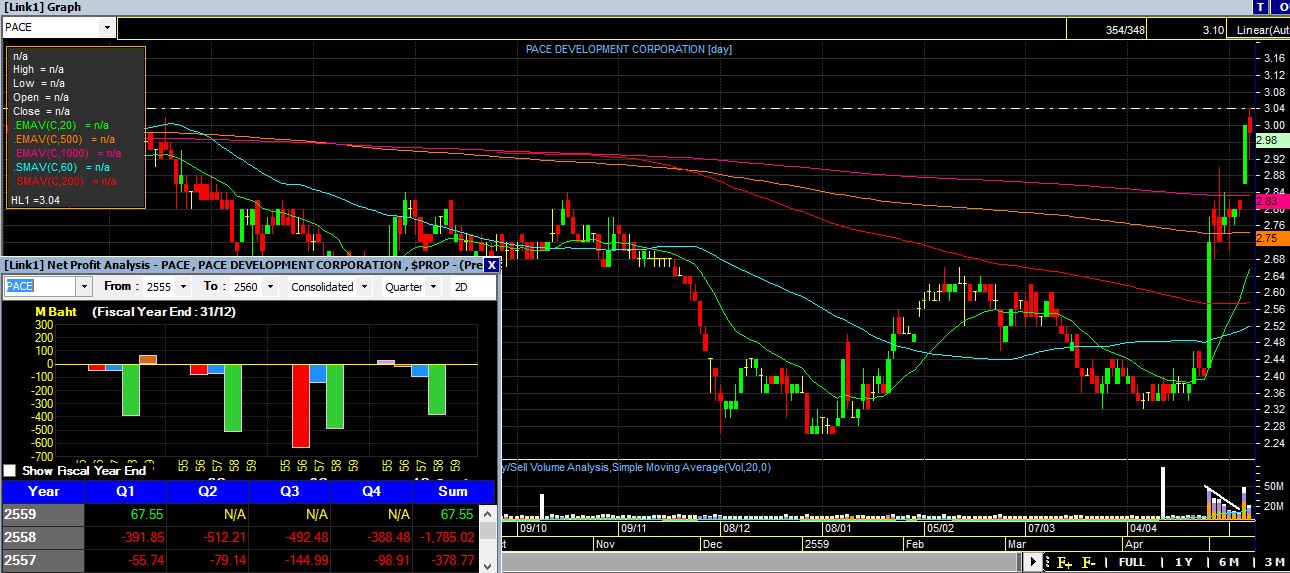
Task: Expand the From year 2555 dropdown
Action: click(182, 287)
